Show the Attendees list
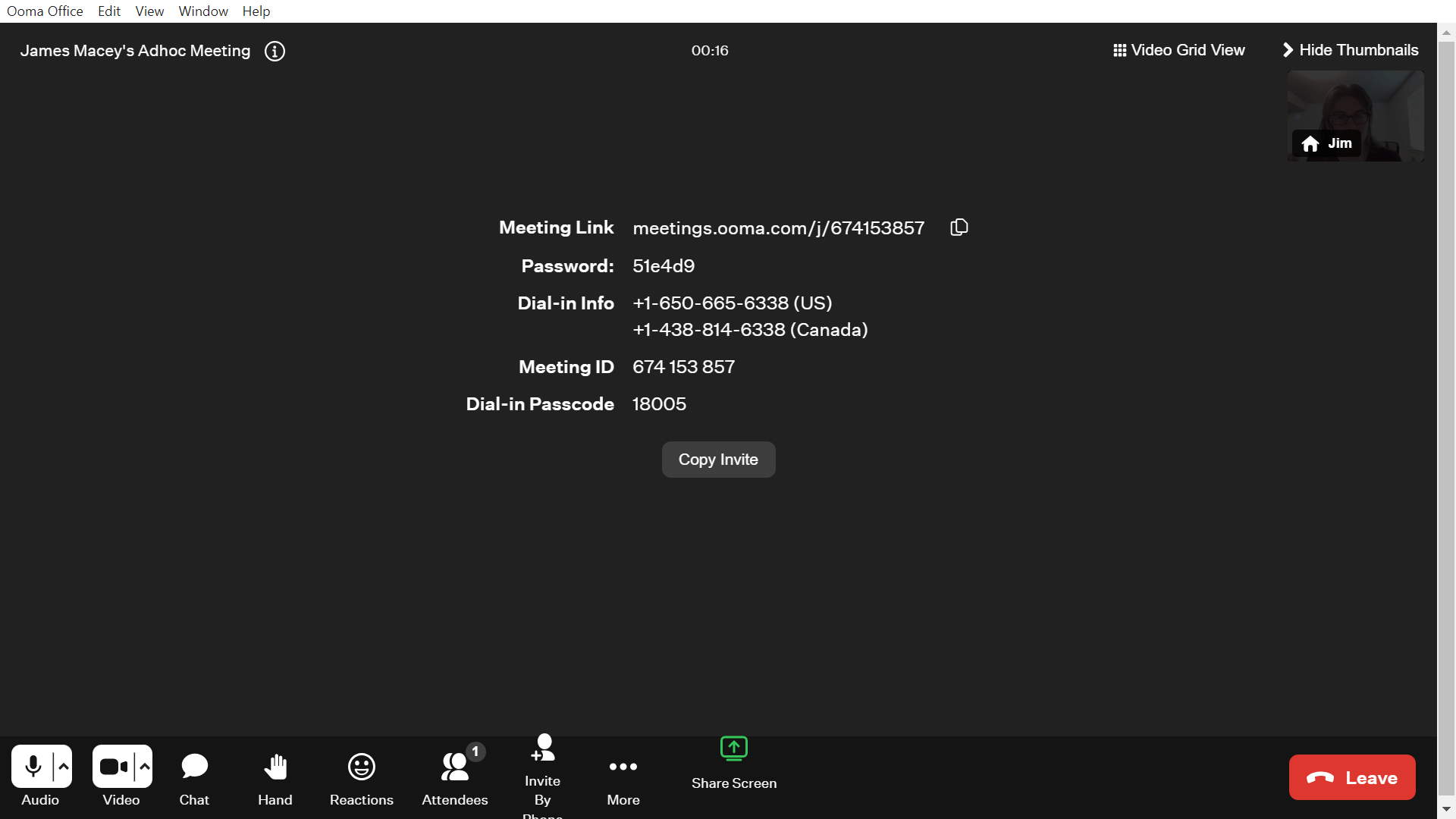Screen dimensions: 1456x819 point(455,778)
